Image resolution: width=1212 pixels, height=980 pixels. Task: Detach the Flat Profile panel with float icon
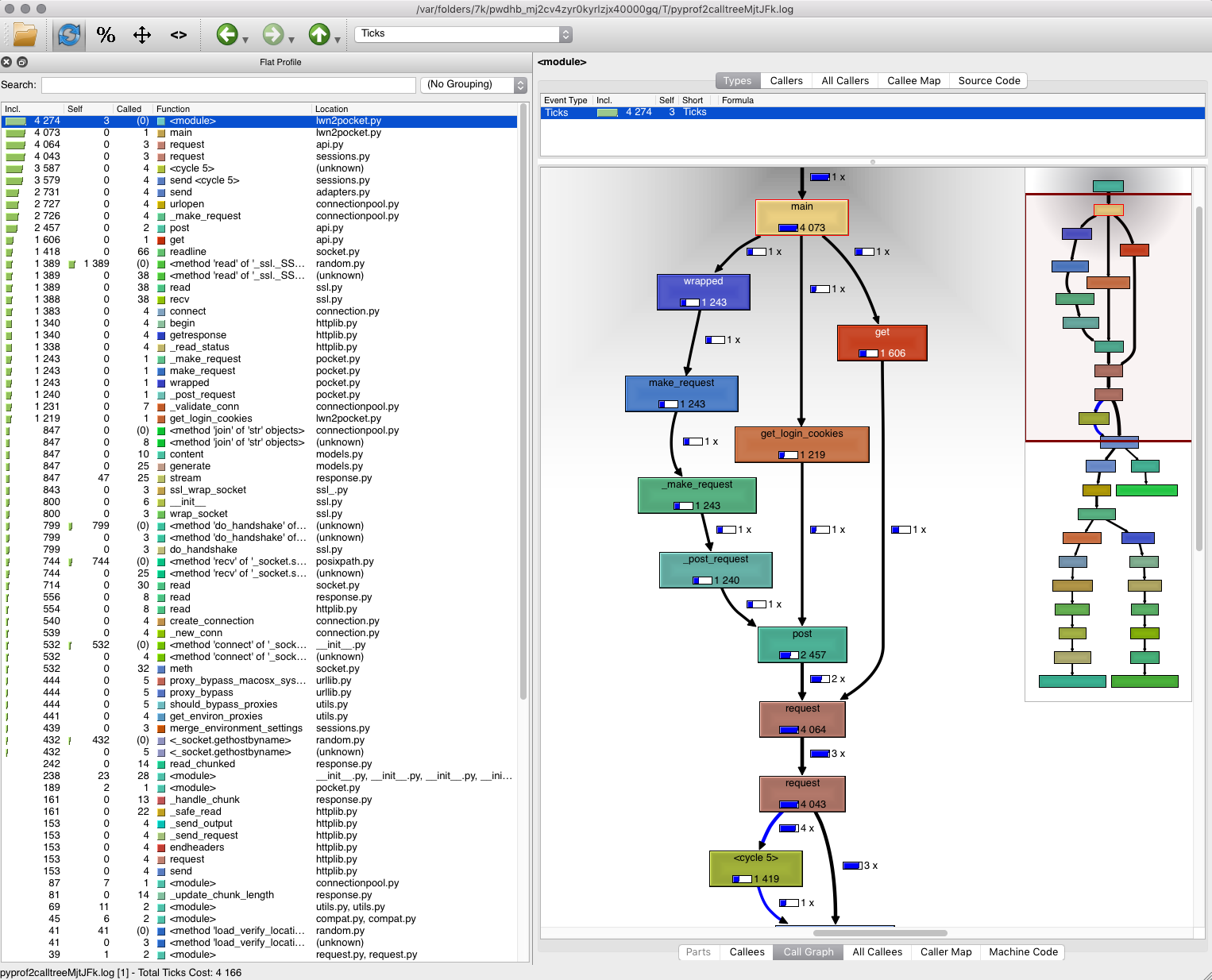[x=22, y=62]
